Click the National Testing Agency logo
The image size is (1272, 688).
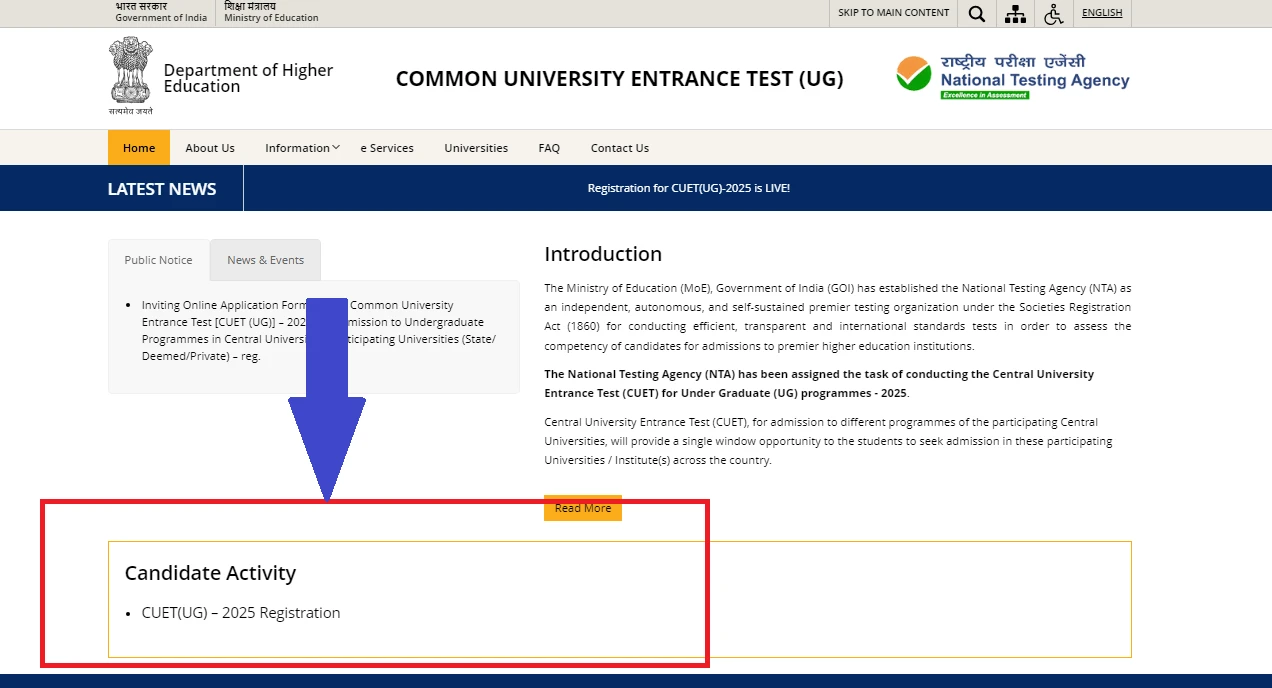tap(1011, 75)
